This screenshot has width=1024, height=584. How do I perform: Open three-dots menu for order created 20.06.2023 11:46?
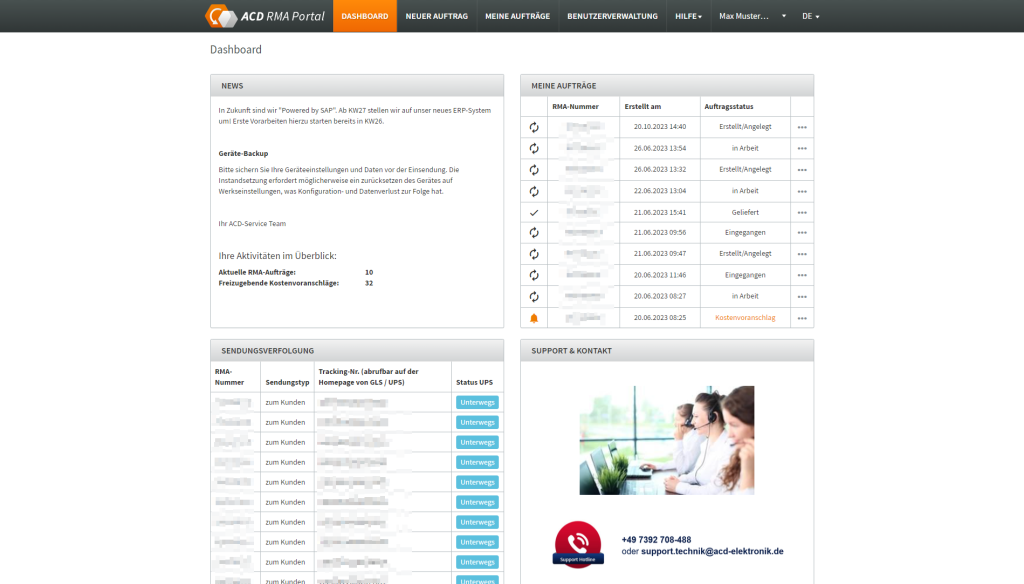(802, 275)
